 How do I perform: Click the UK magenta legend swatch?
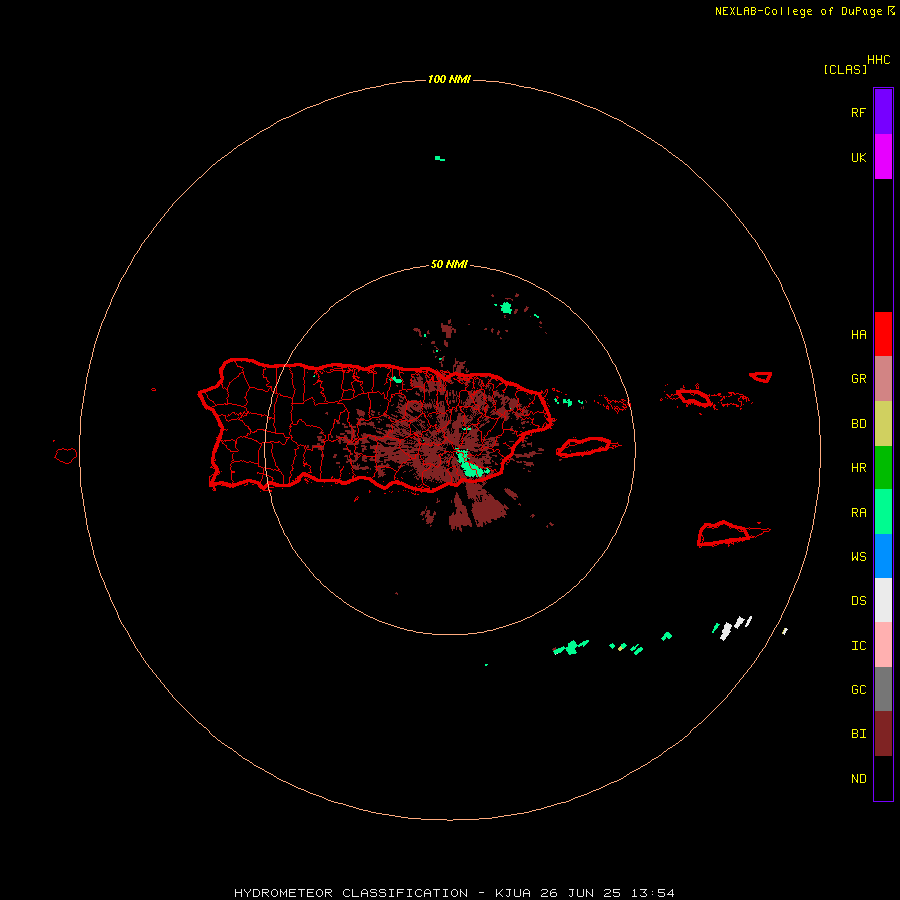tap(883, 156)
